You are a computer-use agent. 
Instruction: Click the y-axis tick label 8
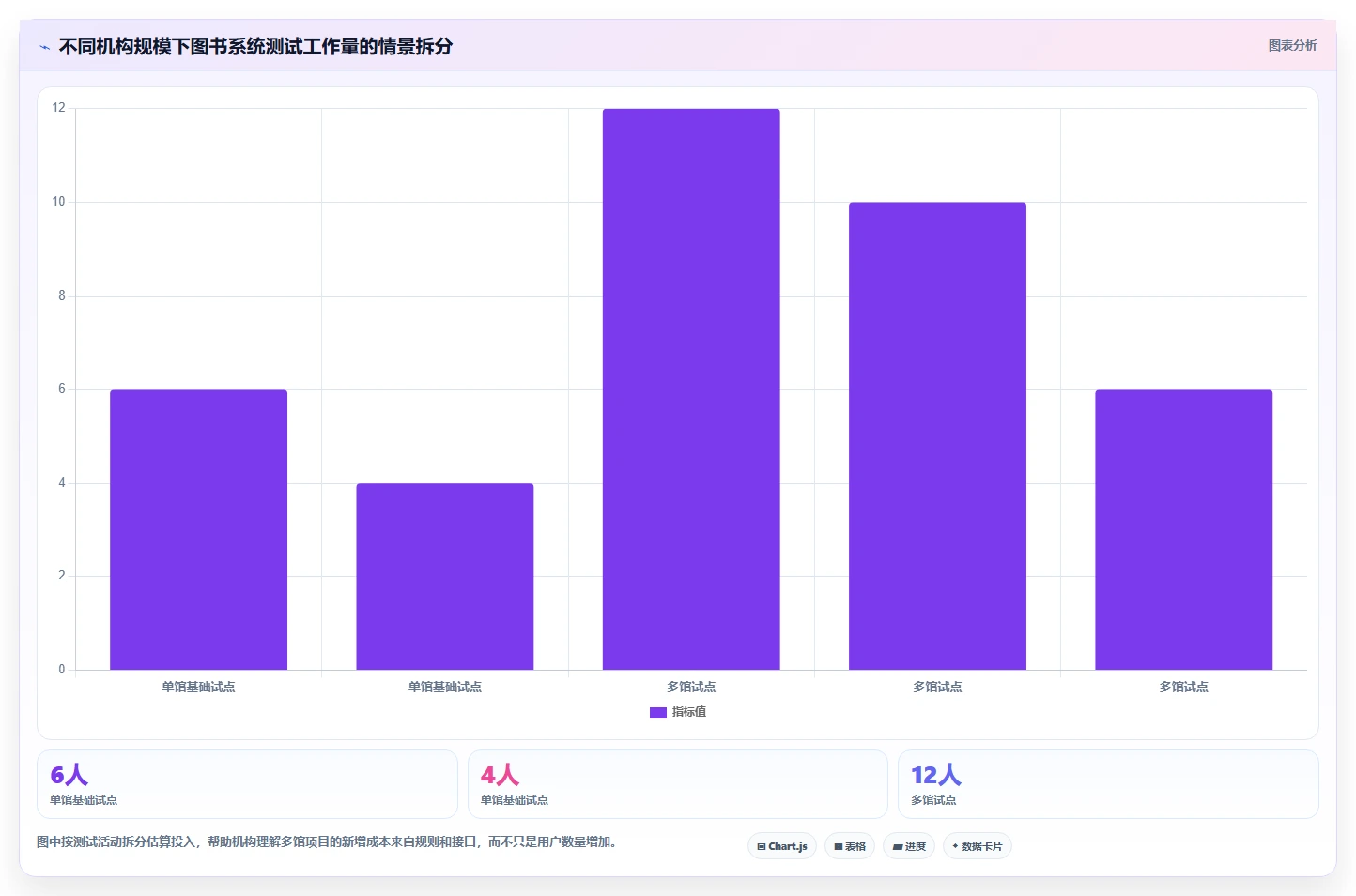pos(62,295)
